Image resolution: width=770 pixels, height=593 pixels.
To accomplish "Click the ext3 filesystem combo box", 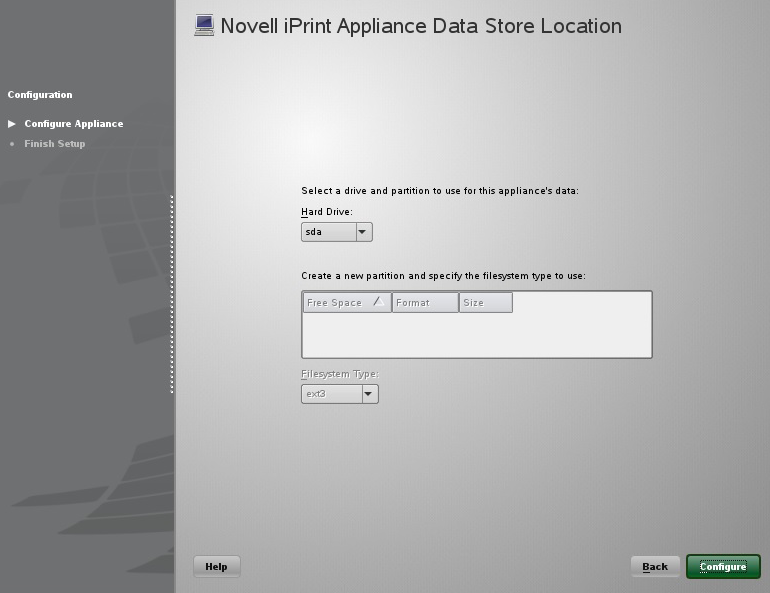I will (340, 394).
